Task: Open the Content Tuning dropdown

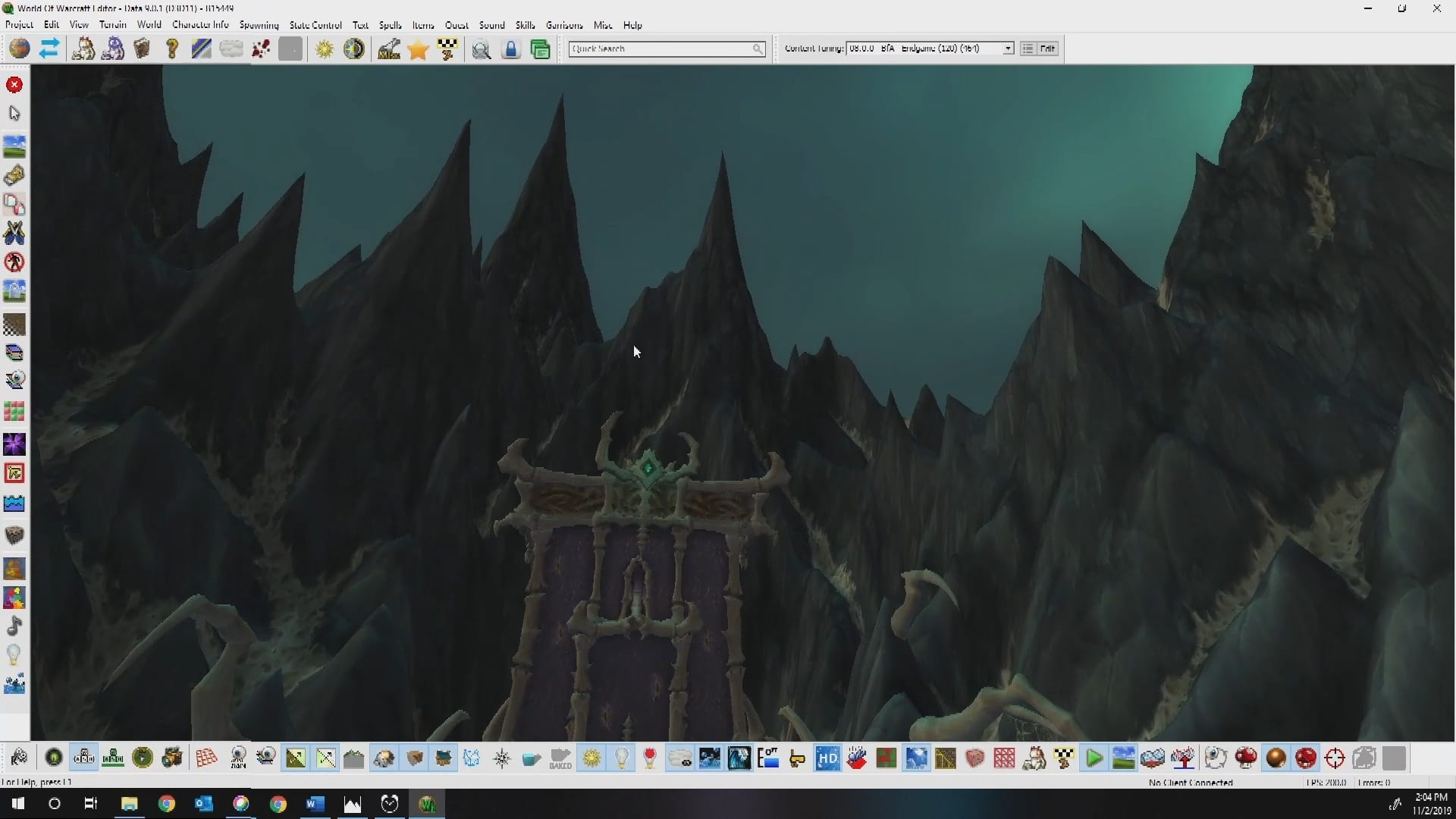Action: click(x=1007, y=49)
